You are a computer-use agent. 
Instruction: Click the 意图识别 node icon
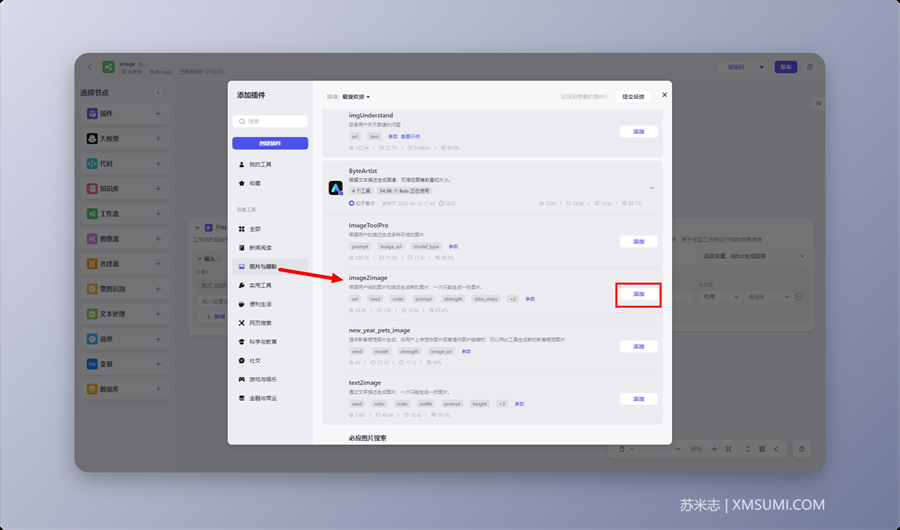click(x=92, y=289)
